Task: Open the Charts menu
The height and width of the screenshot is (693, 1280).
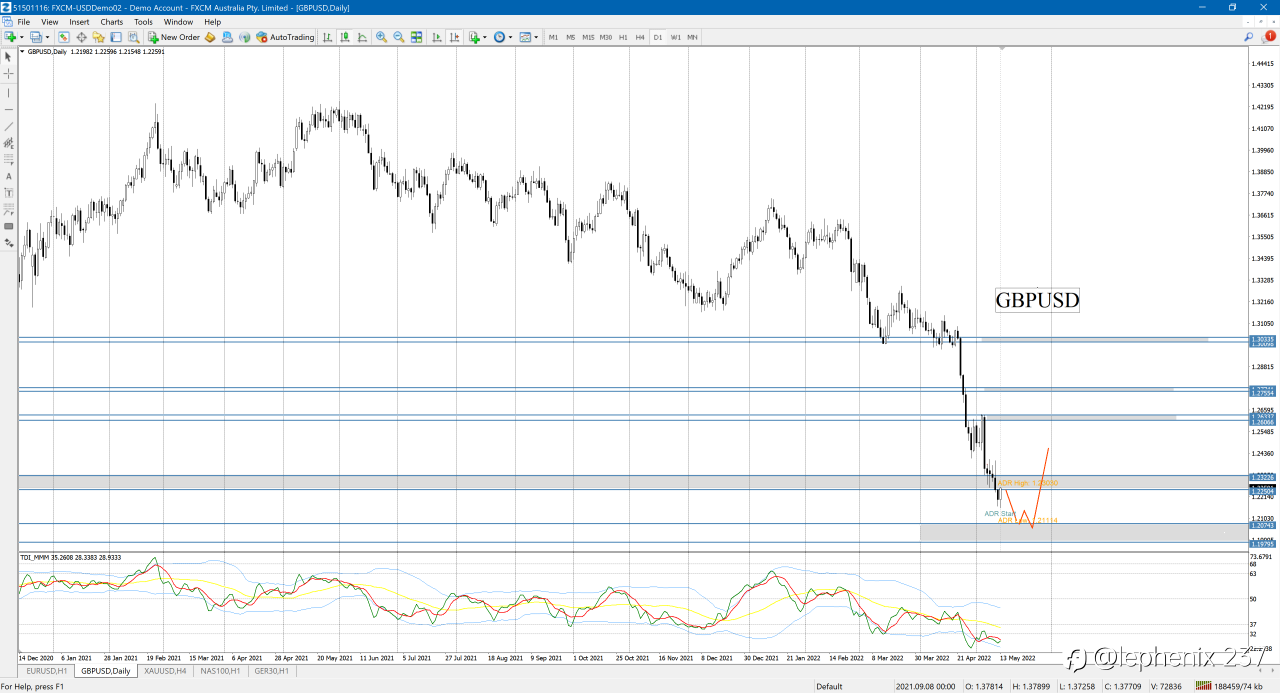Action: tap(112, 21)
